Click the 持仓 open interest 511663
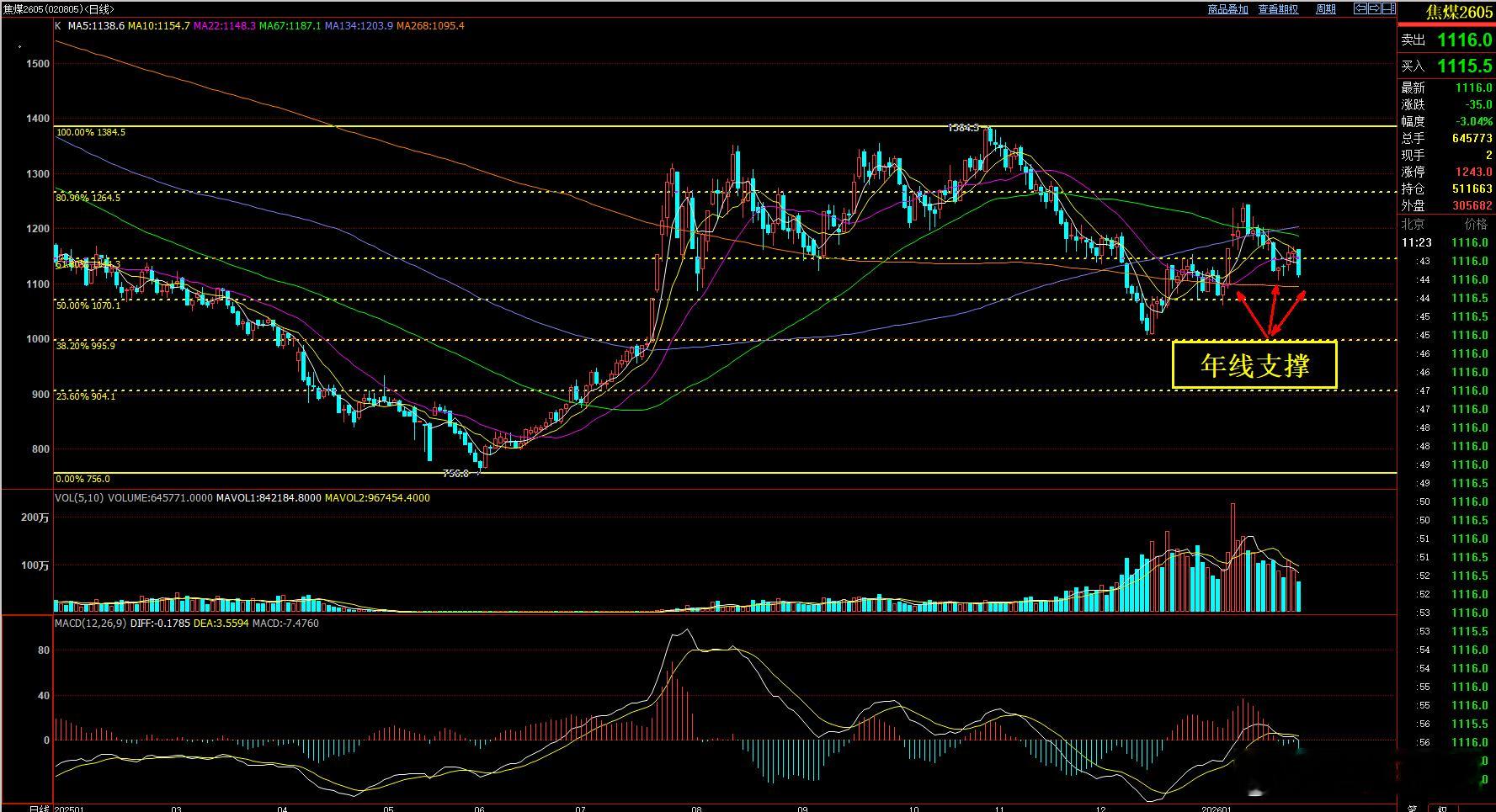The height and width of the screenshot is (812, 1496). (x=1472, y=189)
